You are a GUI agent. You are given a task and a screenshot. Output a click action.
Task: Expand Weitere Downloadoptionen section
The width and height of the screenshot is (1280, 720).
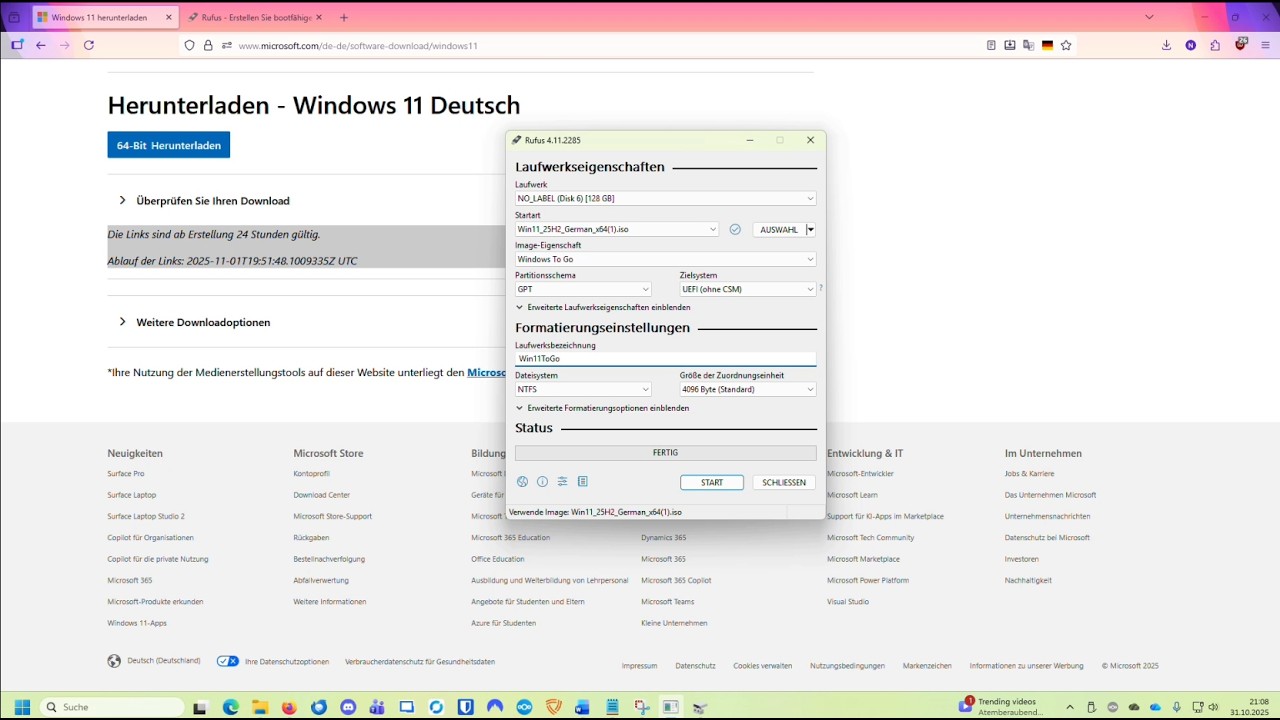194,322
